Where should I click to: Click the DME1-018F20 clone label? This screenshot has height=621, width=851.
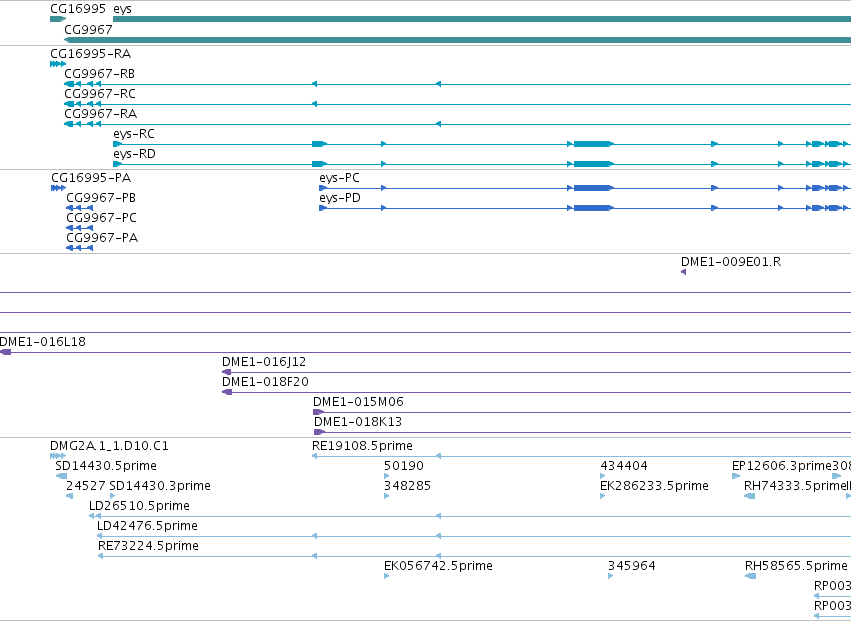265,382
